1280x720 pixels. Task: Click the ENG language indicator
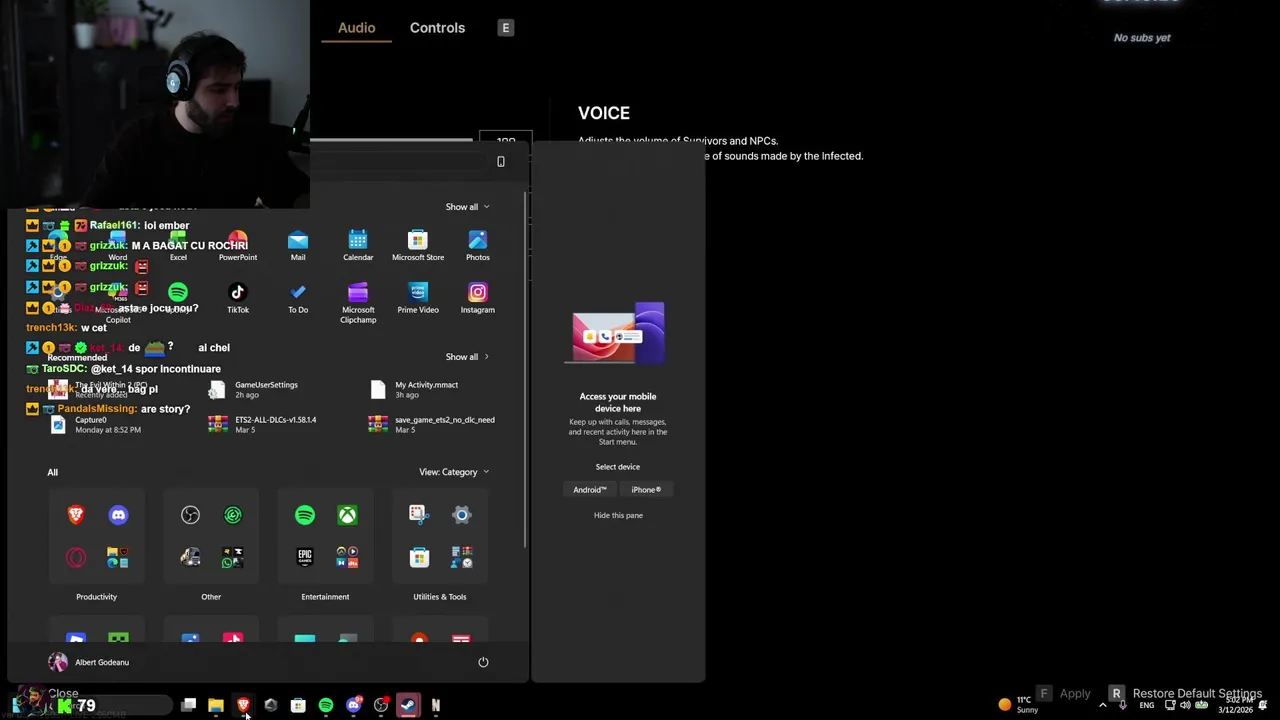[x=1147, y=706]
